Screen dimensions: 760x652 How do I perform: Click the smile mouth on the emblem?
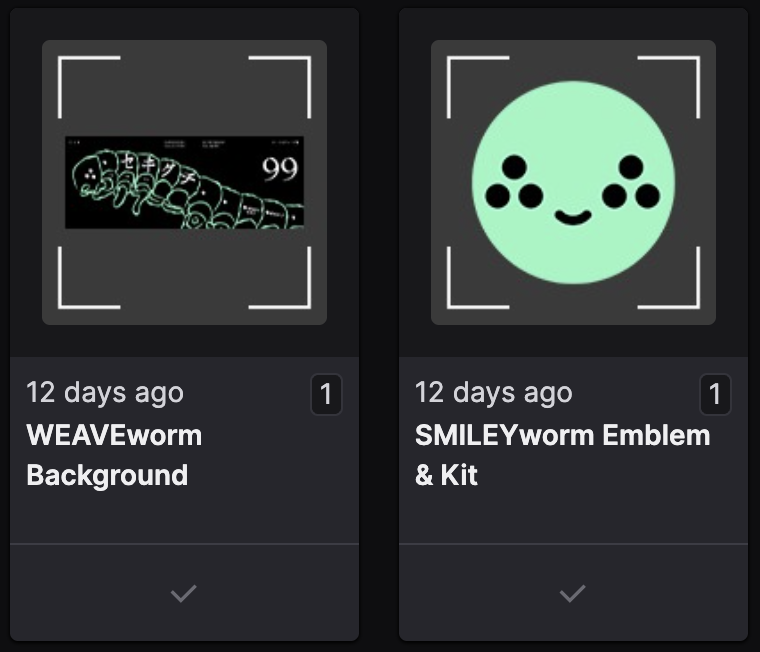click(x=573, y=218)
